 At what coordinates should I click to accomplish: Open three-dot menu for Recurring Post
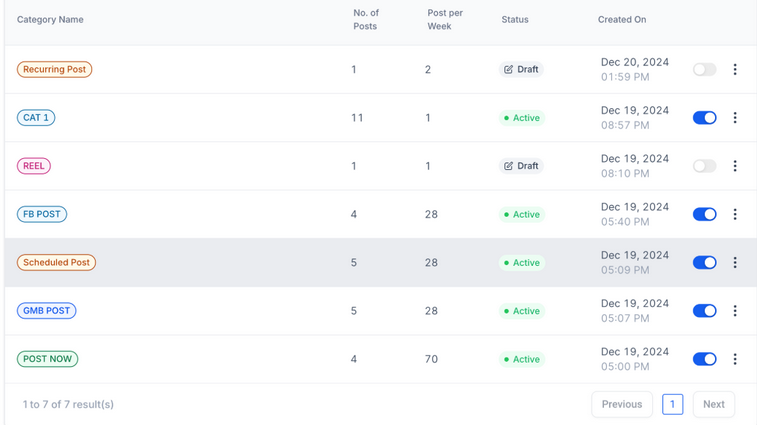tap(735, 70)
